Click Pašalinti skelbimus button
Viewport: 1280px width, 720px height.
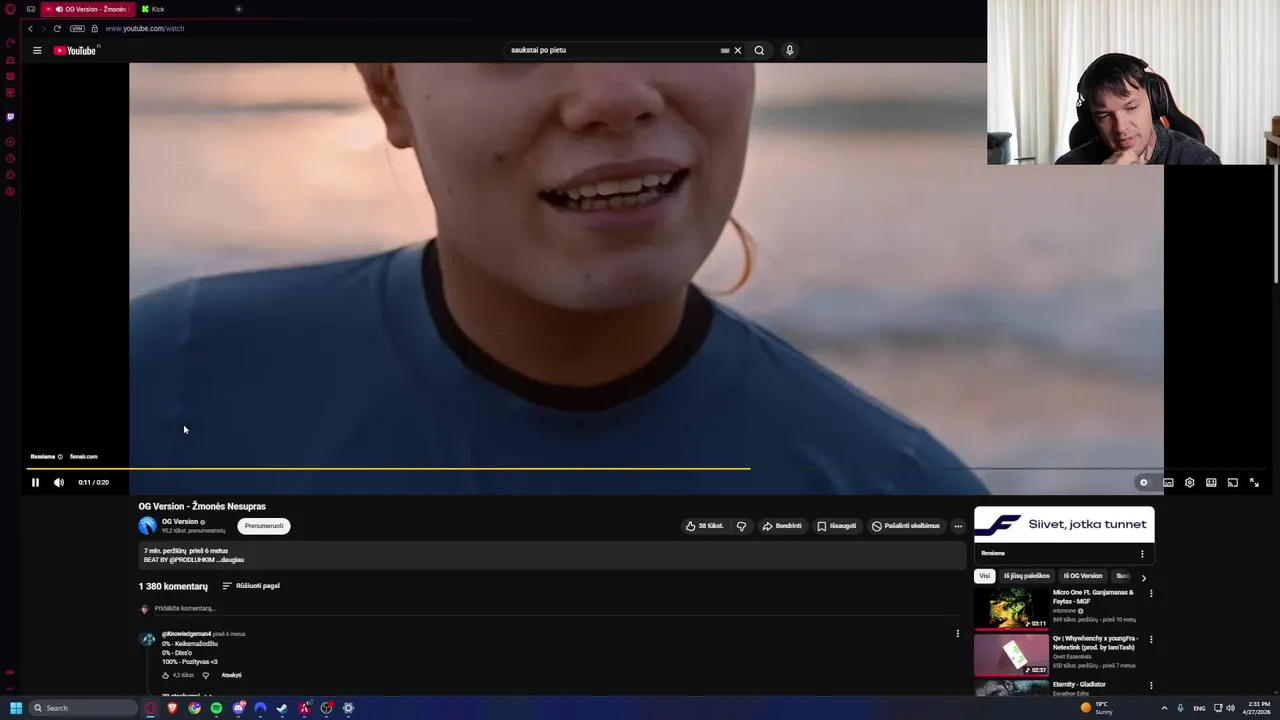[x=905, y=526]
